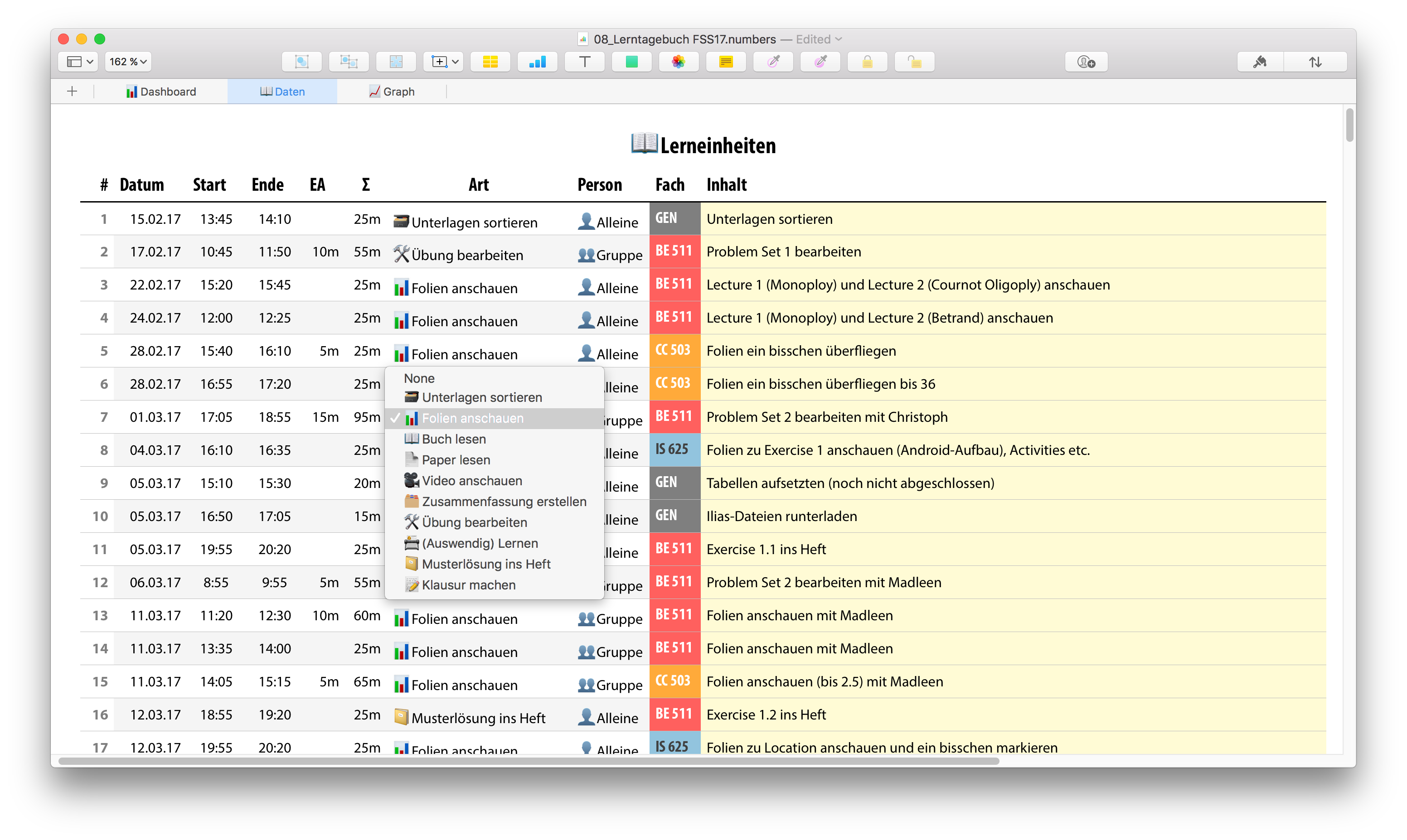This screenshot has width=1407, height=840.
Task: Insert a table from the toolbar
Action: pyautogui.click(x=490, y=62)
